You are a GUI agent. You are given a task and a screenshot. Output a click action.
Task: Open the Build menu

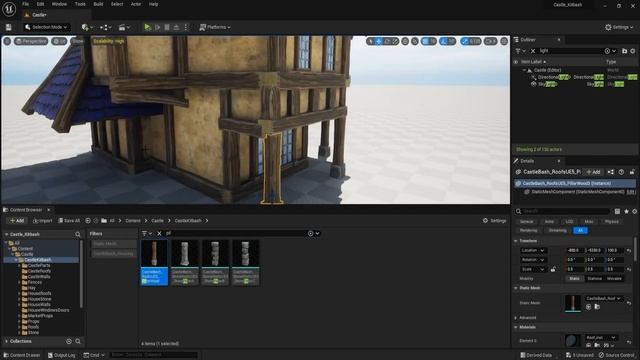tap(98, 4)
